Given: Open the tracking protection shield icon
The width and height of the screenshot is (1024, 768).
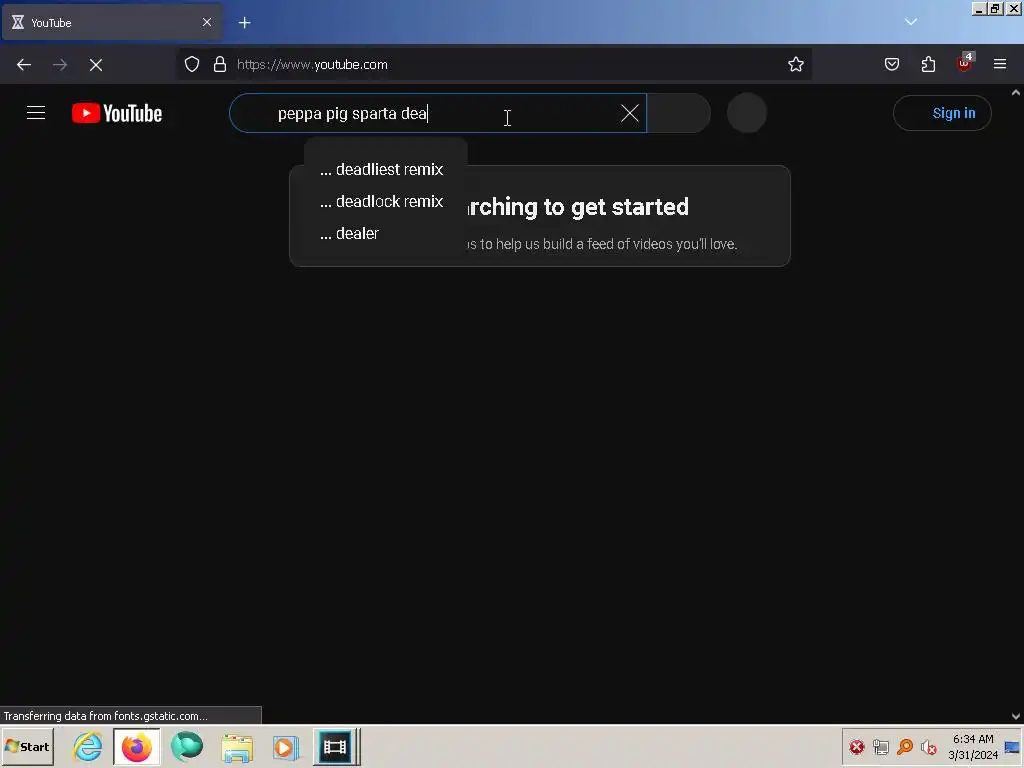Looking at the screenshot, I should (x=191, y=64).
